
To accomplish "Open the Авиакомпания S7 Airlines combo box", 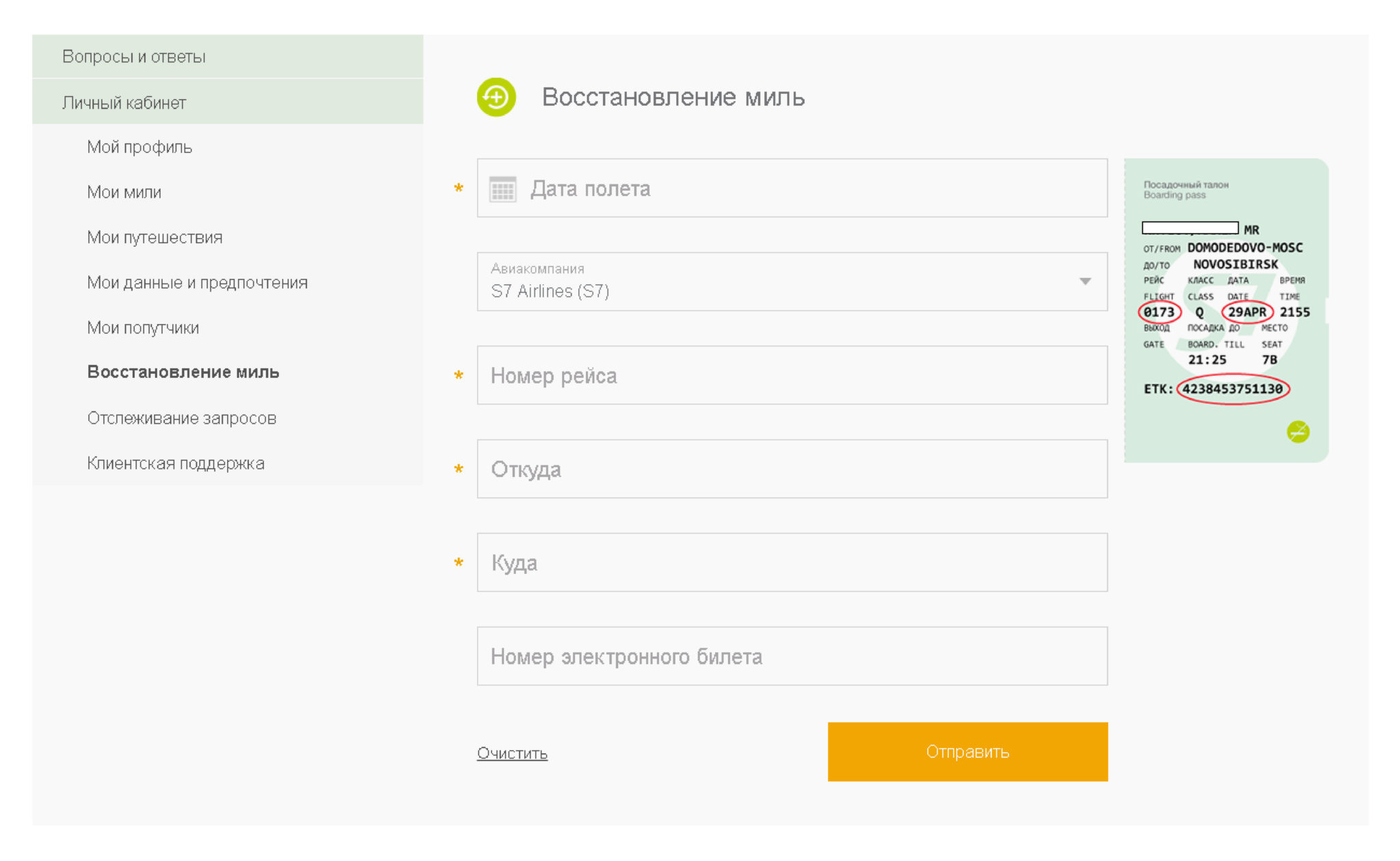I will [x=792, y=282].
